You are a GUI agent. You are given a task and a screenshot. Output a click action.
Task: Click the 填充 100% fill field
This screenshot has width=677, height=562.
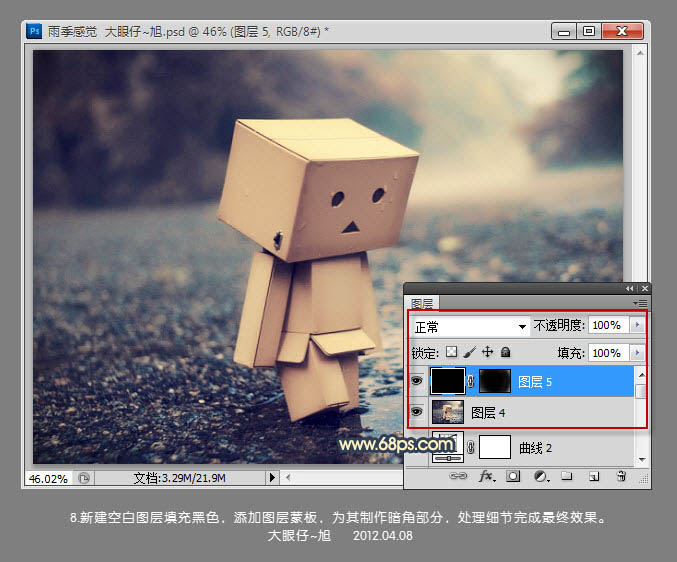[609, 353]
